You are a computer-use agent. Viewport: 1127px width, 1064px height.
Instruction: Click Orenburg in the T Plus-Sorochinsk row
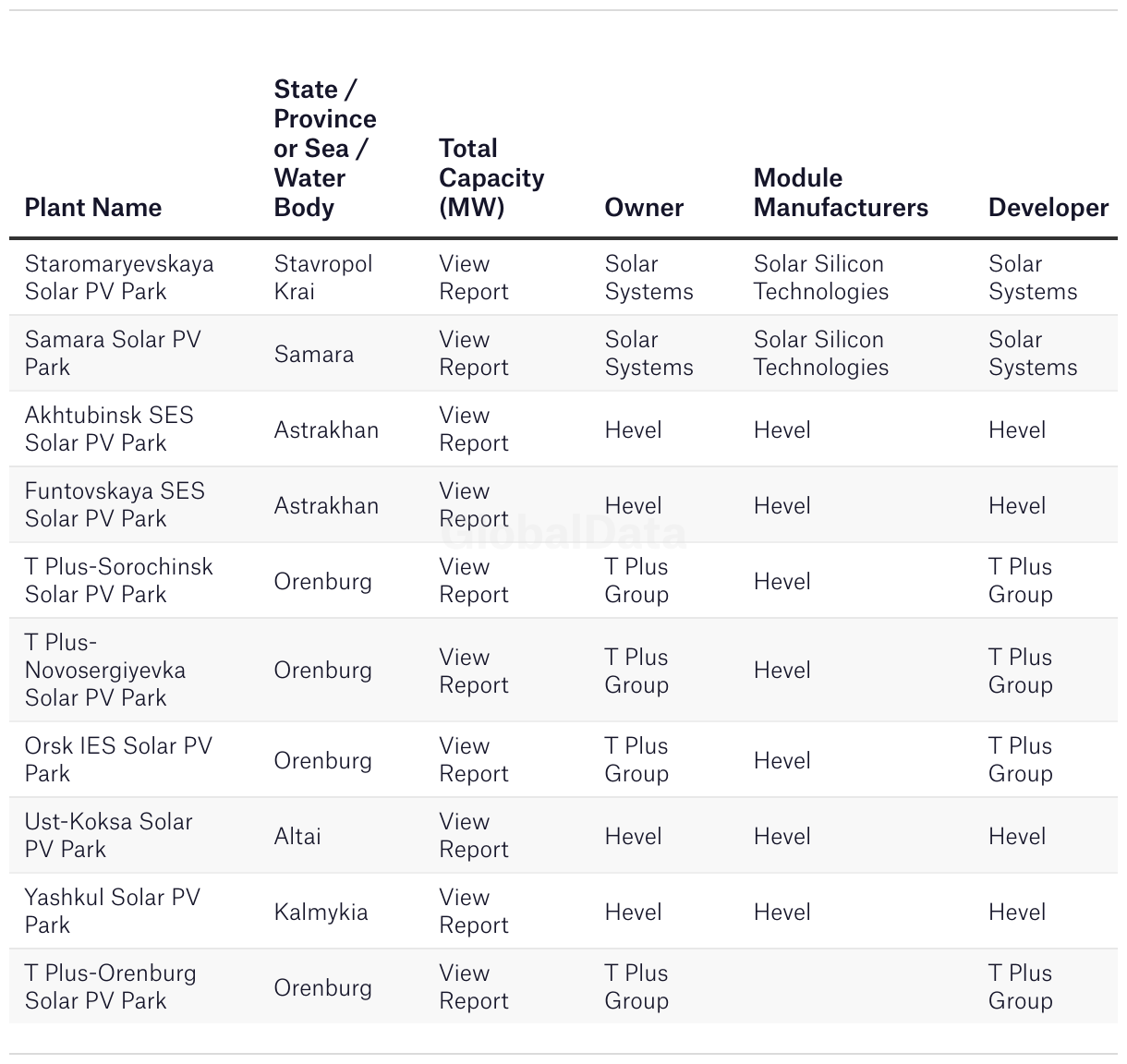point(323,581)
